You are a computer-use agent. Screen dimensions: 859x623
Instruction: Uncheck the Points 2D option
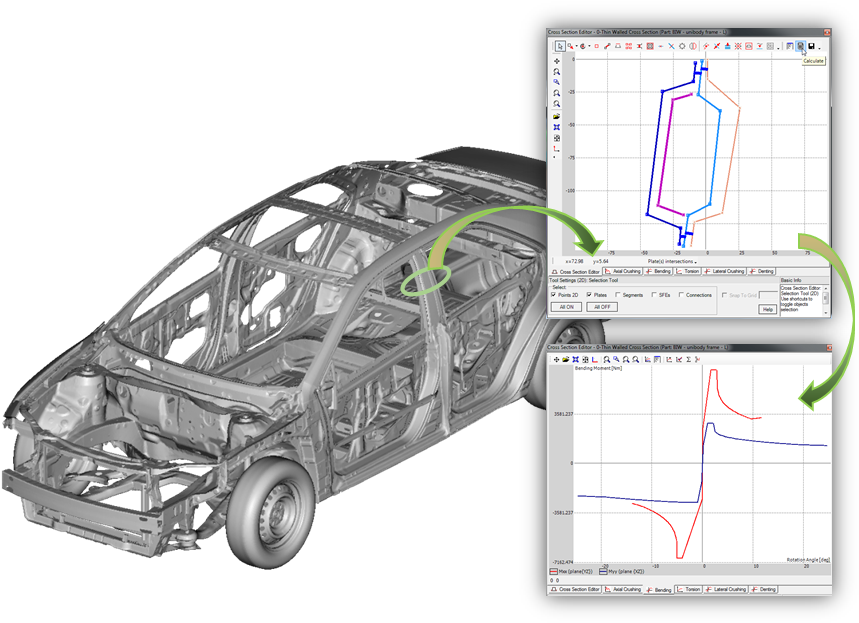pyautogui.click(x=553, y=294)
